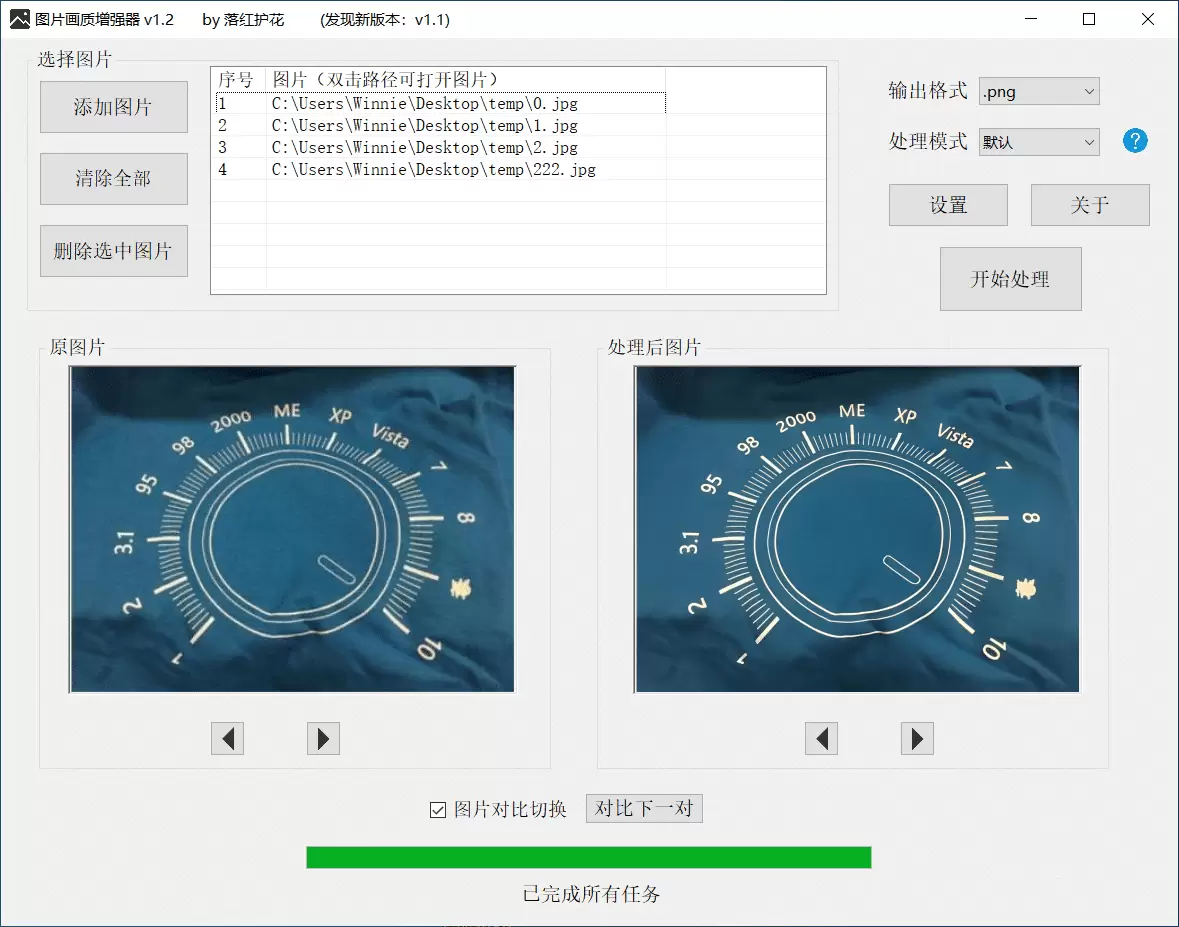Open the 输出格式 .png dropdown
The width and height of the screenshot is (1179, 927).
click(x=1039, y=92)
